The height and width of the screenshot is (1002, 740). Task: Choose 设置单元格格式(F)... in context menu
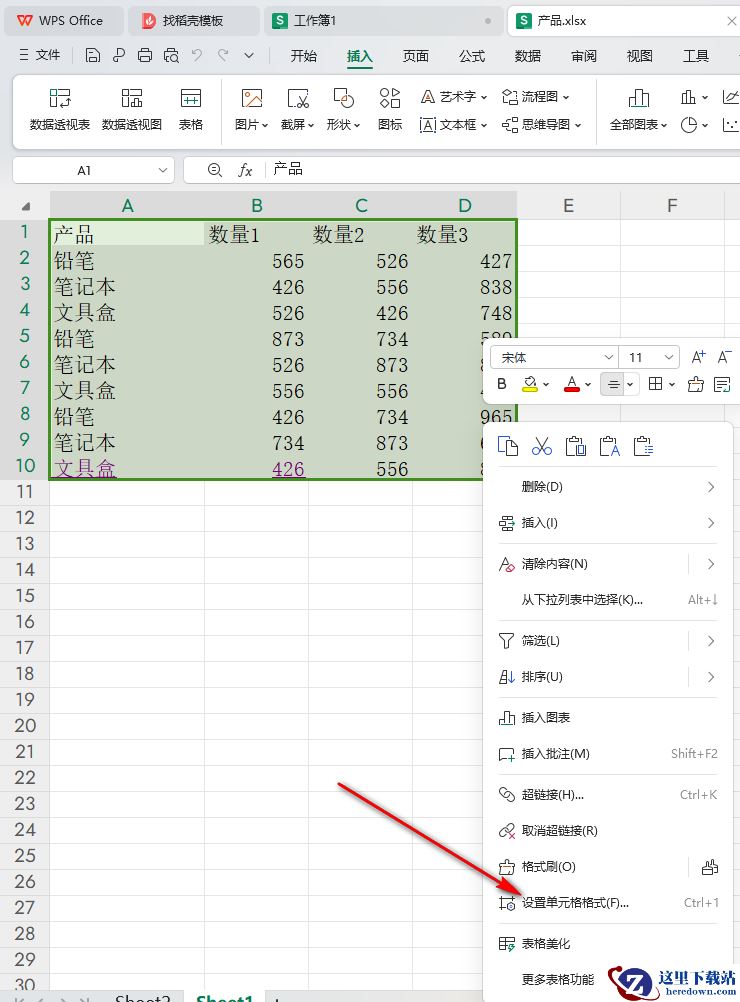pyautogui.click(x=608, y=902)
